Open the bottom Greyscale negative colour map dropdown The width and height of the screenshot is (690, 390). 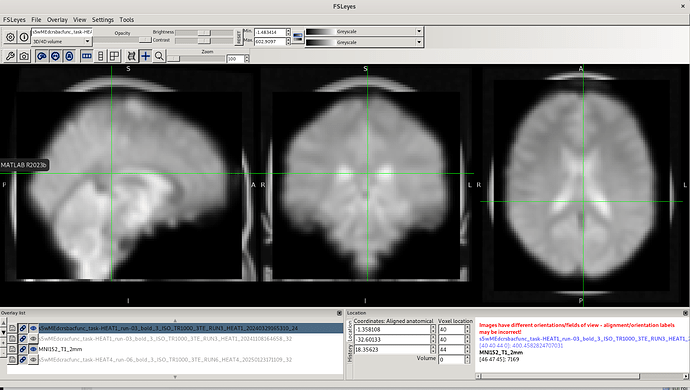(x=363, y=42)
